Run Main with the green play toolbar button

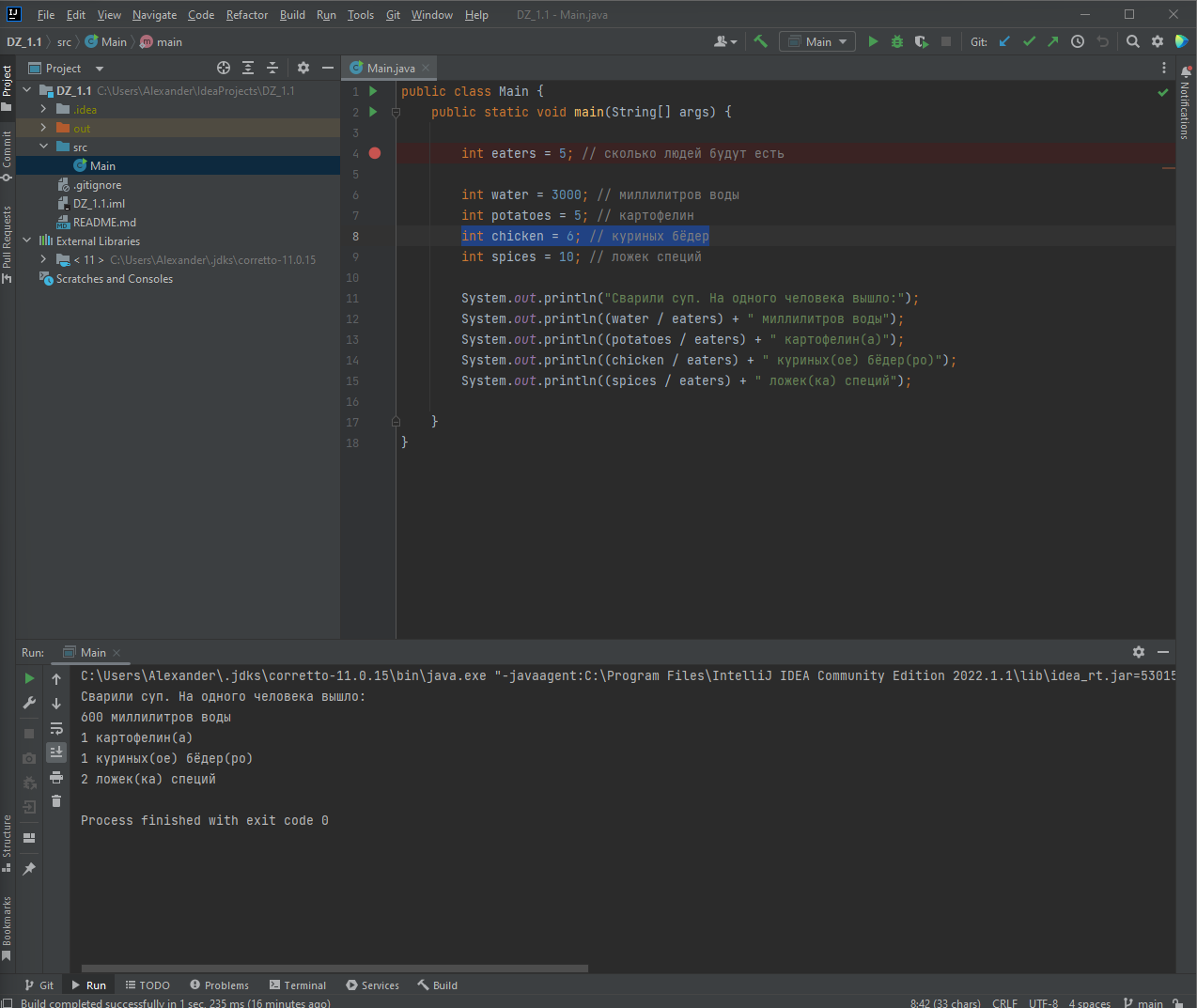tap(873, 41)
